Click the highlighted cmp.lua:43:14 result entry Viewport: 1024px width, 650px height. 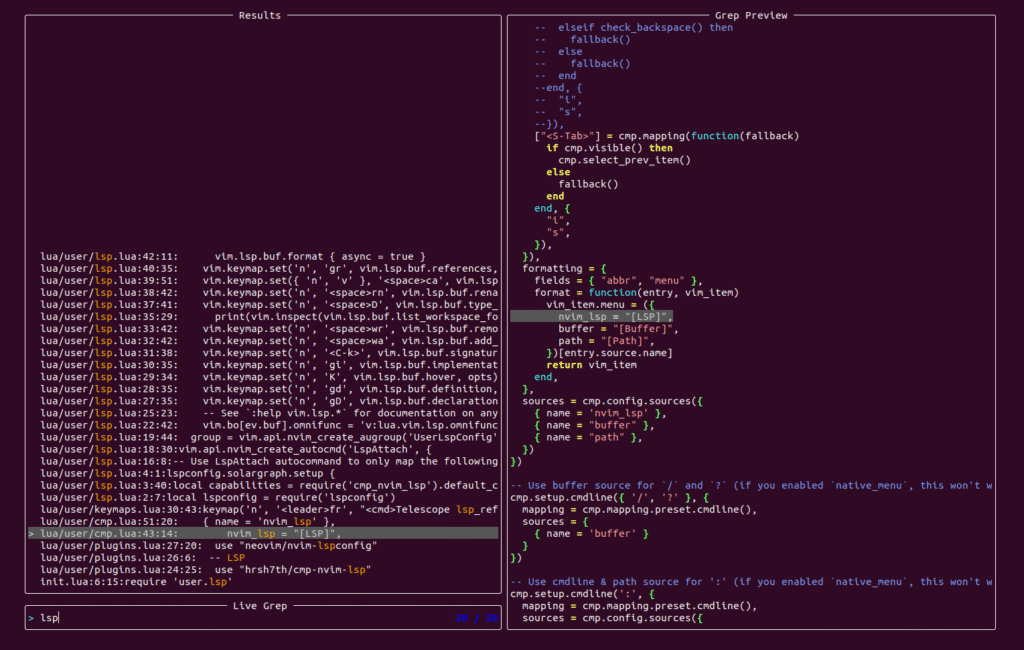click(x=262, y=533)
